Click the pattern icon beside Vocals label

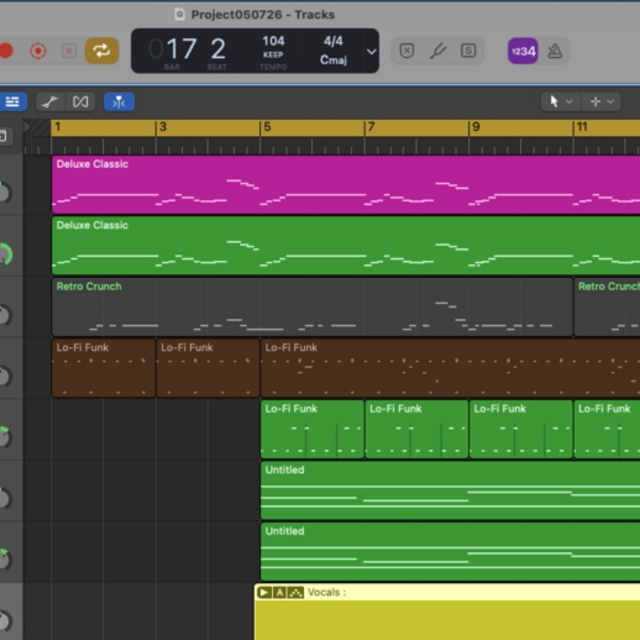pos(296,592)
